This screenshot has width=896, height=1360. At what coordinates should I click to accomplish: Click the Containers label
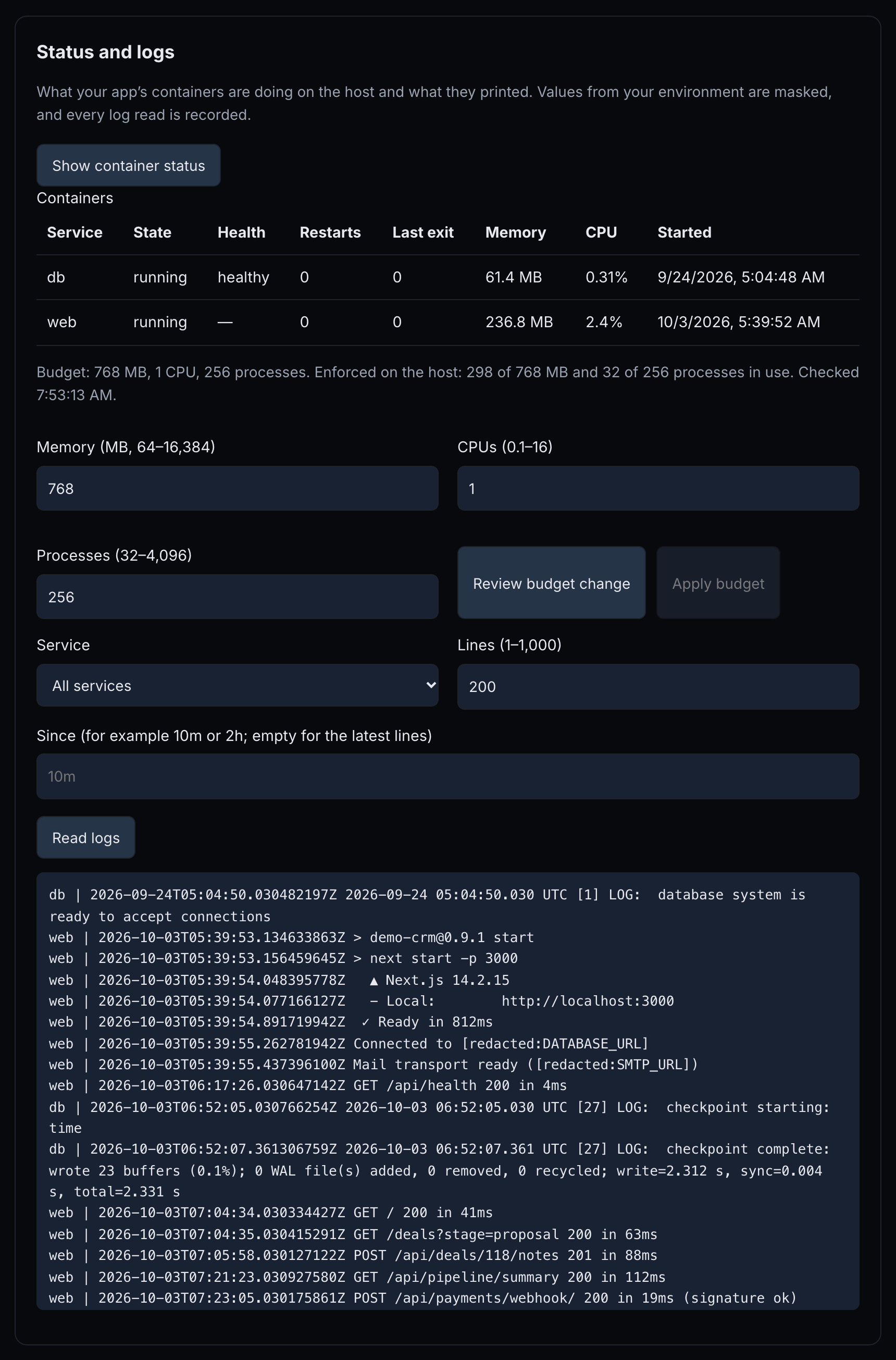pyautogui.click(x=75, y=199)
